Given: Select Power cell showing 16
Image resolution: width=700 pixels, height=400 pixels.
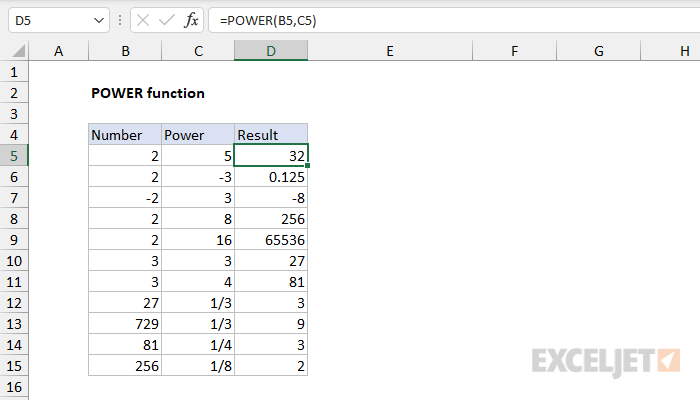Looking at the screenshot, I should point(198,240).
